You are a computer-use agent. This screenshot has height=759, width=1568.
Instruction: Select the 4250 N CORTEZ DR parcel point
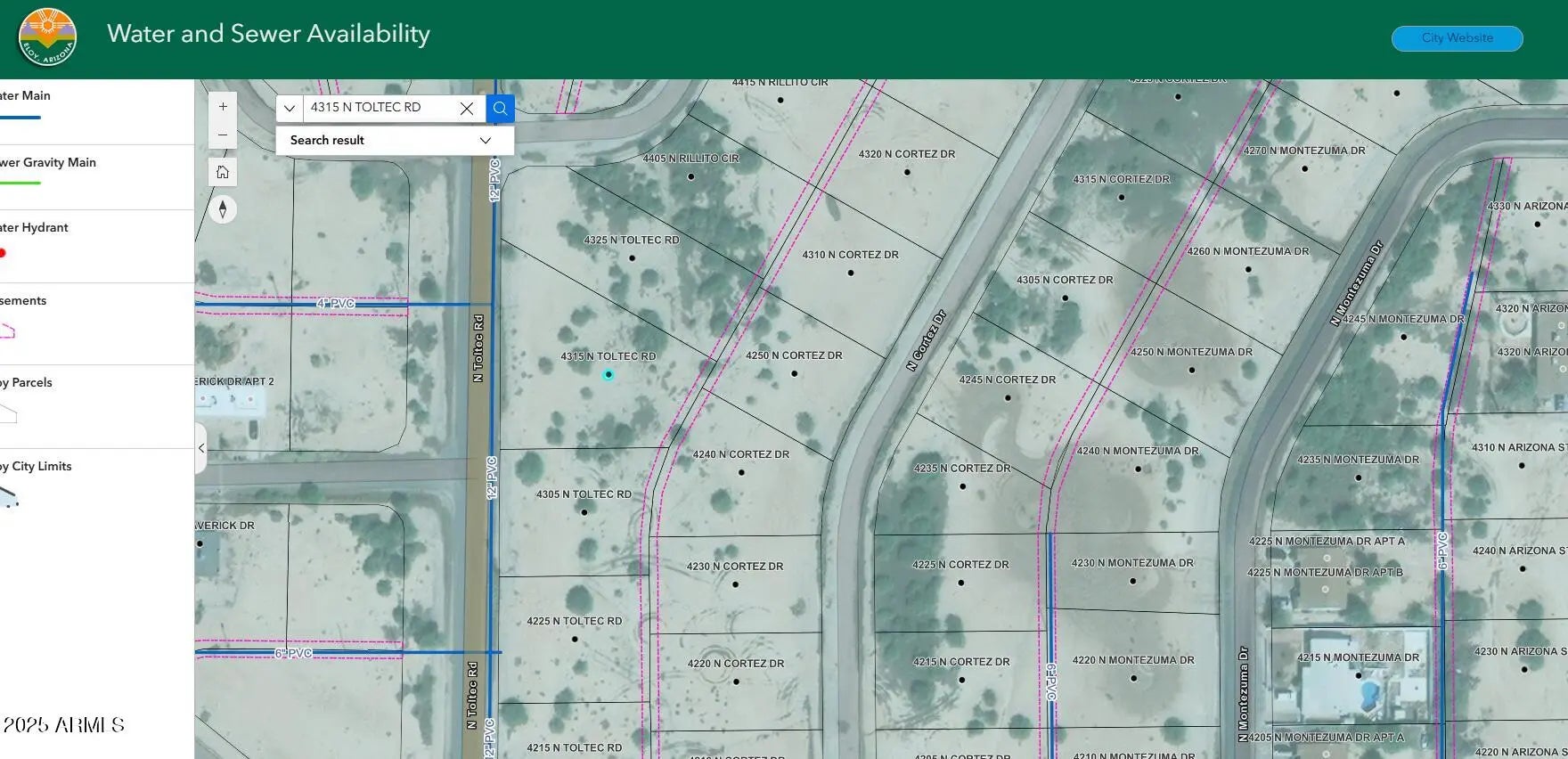click(794, 373)
